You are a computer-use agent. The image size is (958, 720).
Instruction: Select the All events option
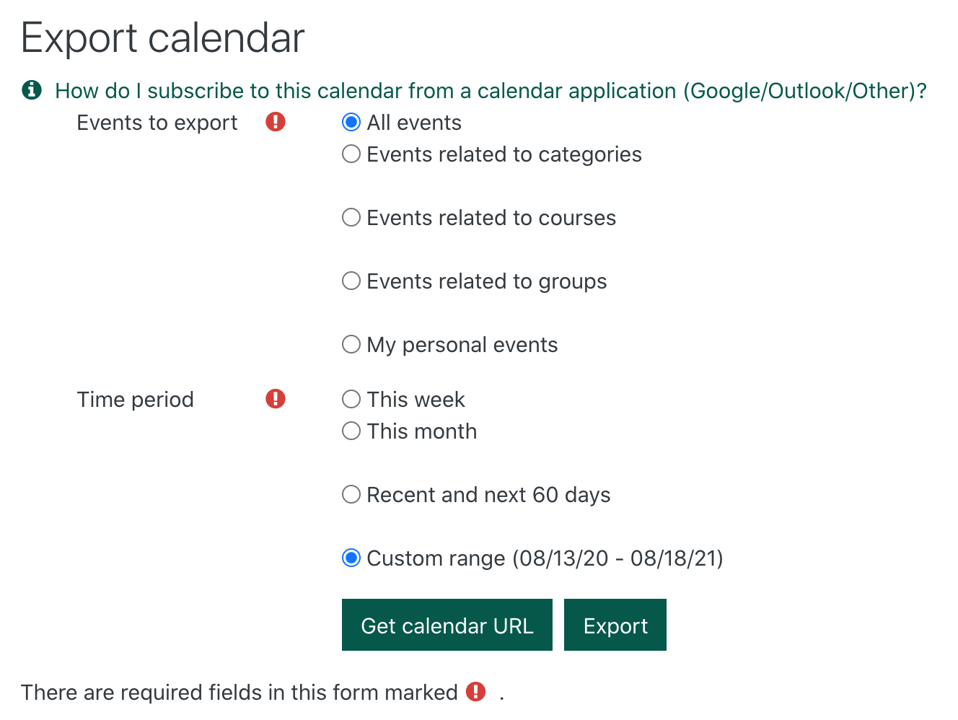(351, 122)
